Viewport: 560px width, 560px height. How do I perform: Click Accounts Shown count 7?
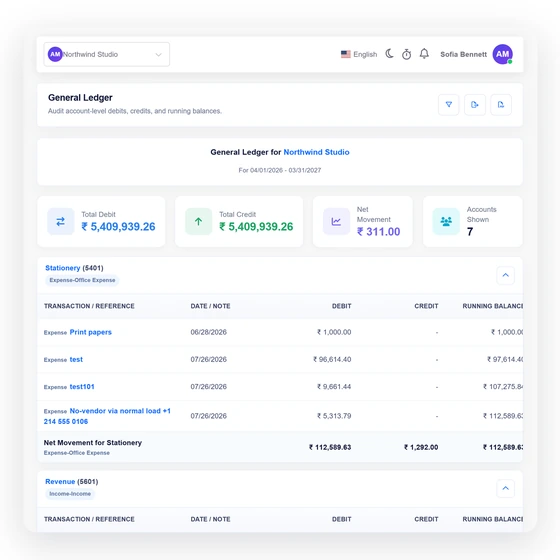point(470,232)
